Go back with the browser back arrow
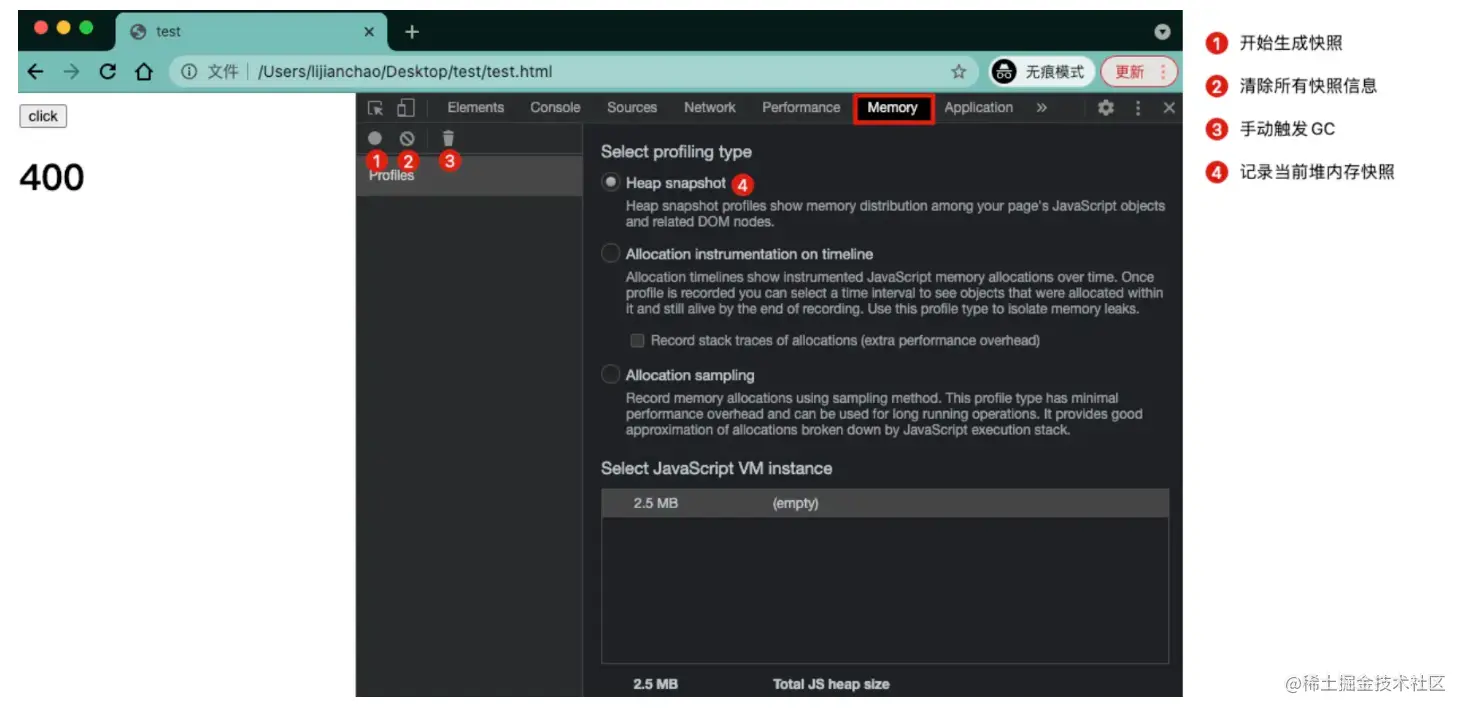Screen dimensions: 1466x714 click(x=35, y=72)
